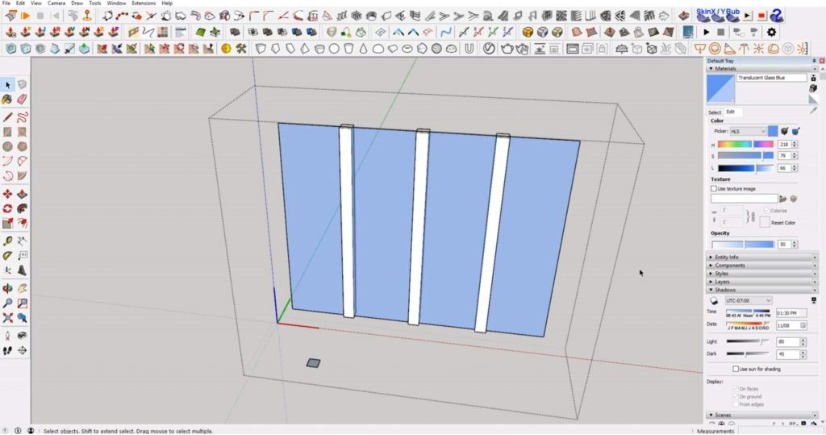The image size is (826, 435).
Task: Switch to the Select tab in Materials
Action: (714, 112)
